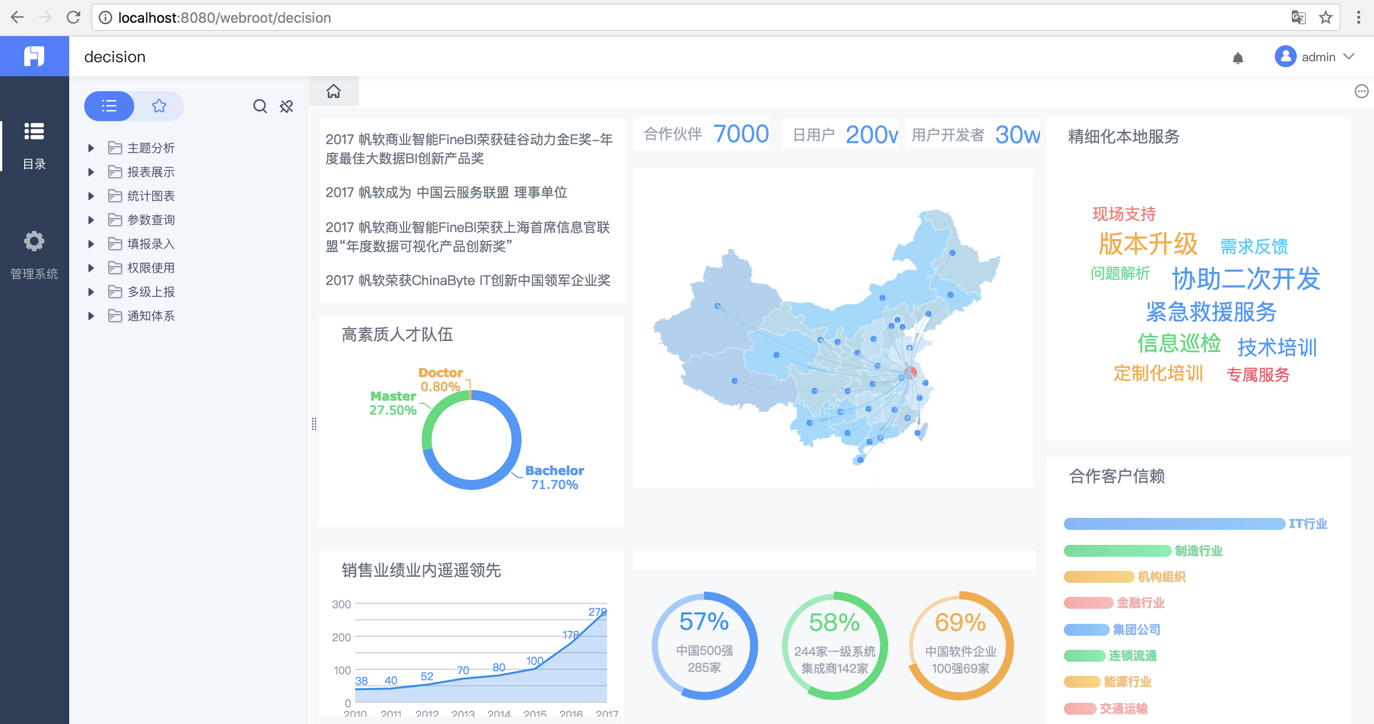Click the 69% 中国软件企业 ring gauge

click(x=961, y=645)
